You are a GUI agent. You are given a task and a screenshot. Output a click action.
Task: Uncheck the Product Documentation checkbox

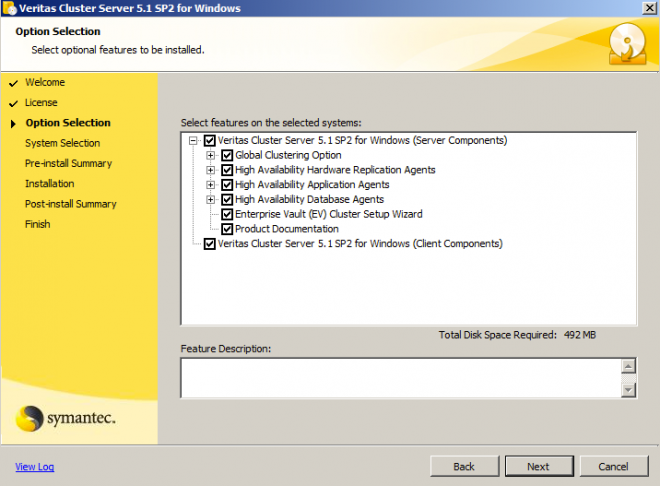pyautogui.click(x=227, y=229)
